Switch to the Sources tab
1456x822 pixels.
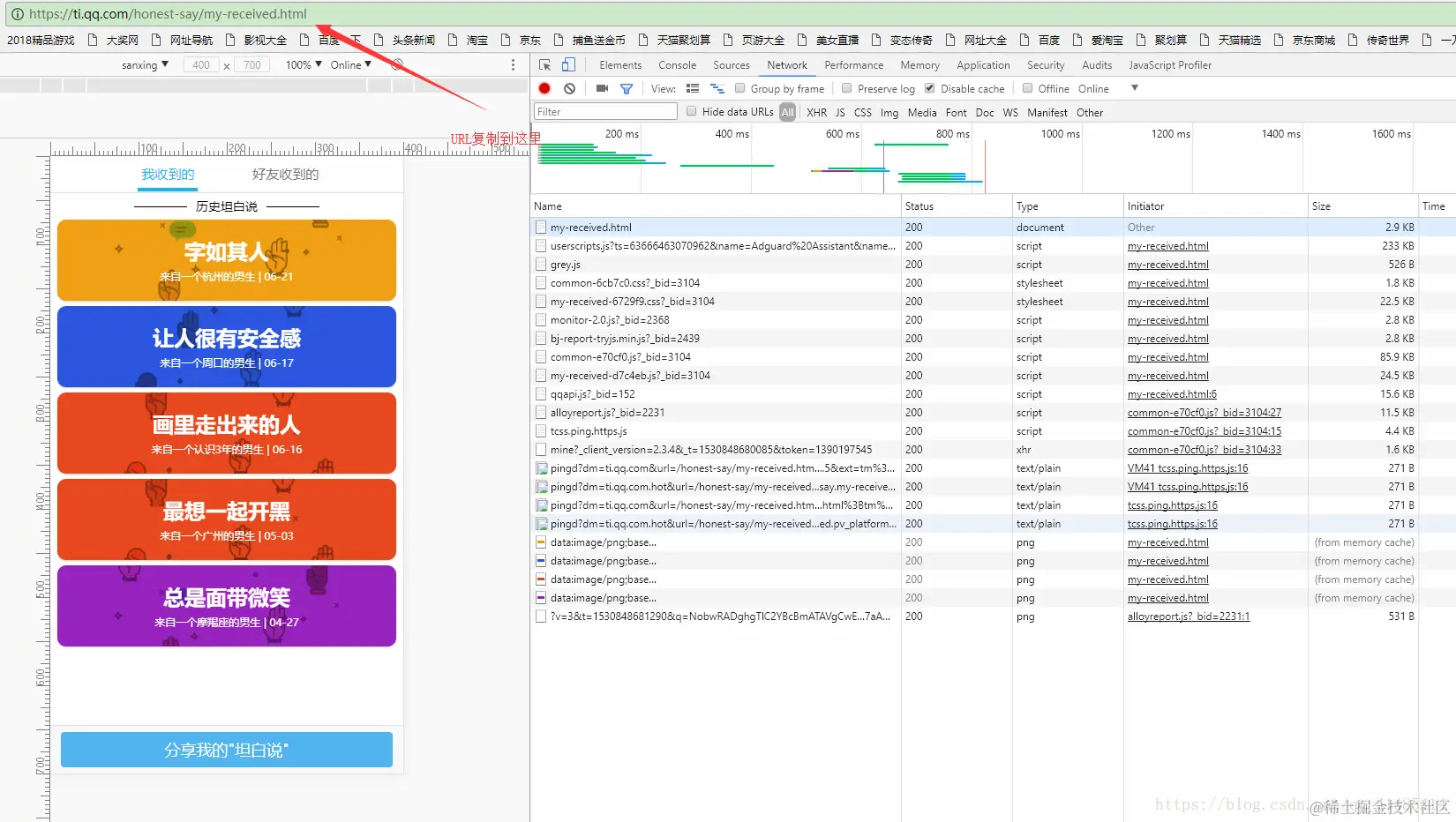click(732, 65)
